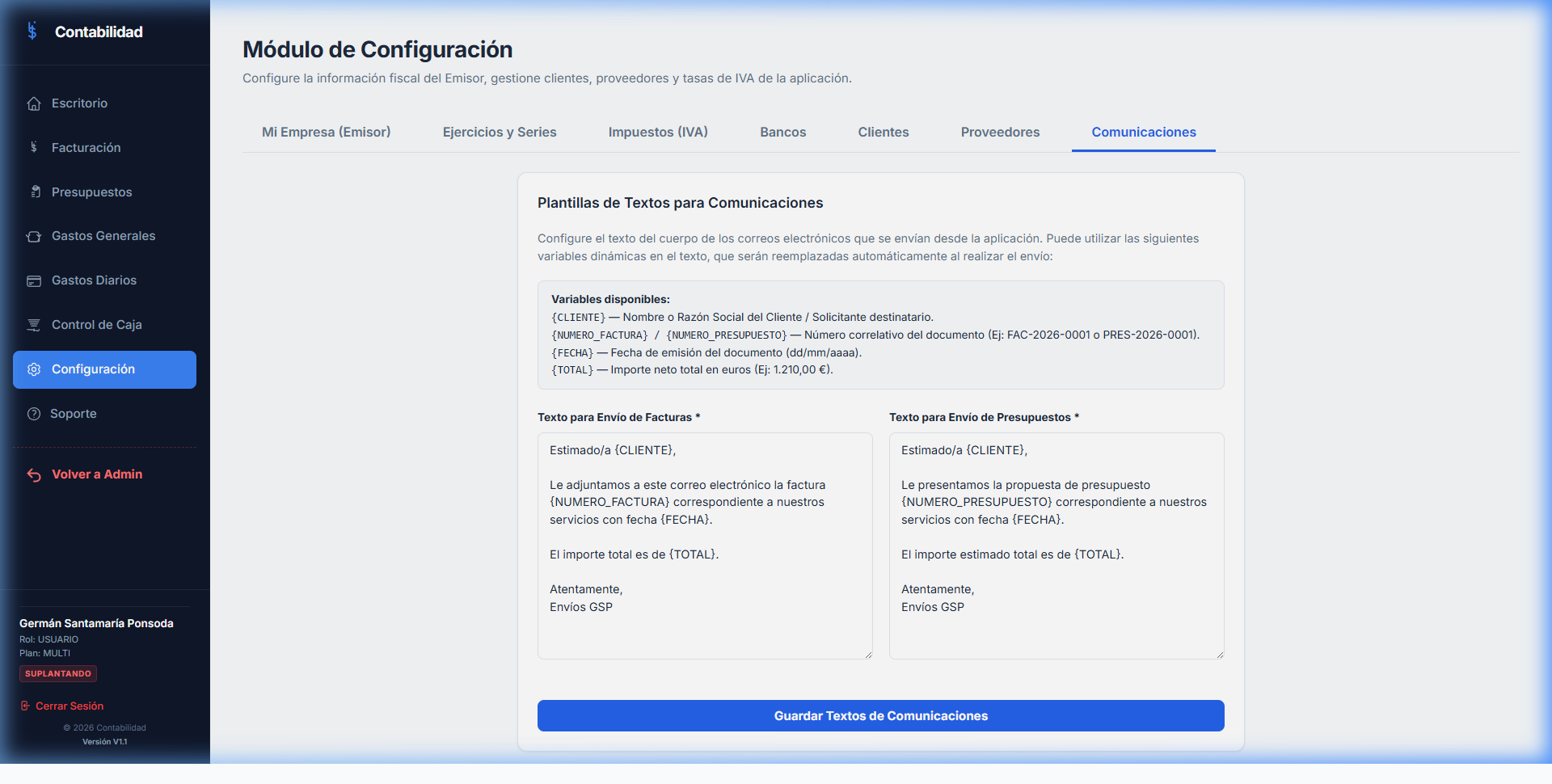Select the Proveedores tab
Viewport: 1552px width, 784px height.
click(x=1000, y=132)
